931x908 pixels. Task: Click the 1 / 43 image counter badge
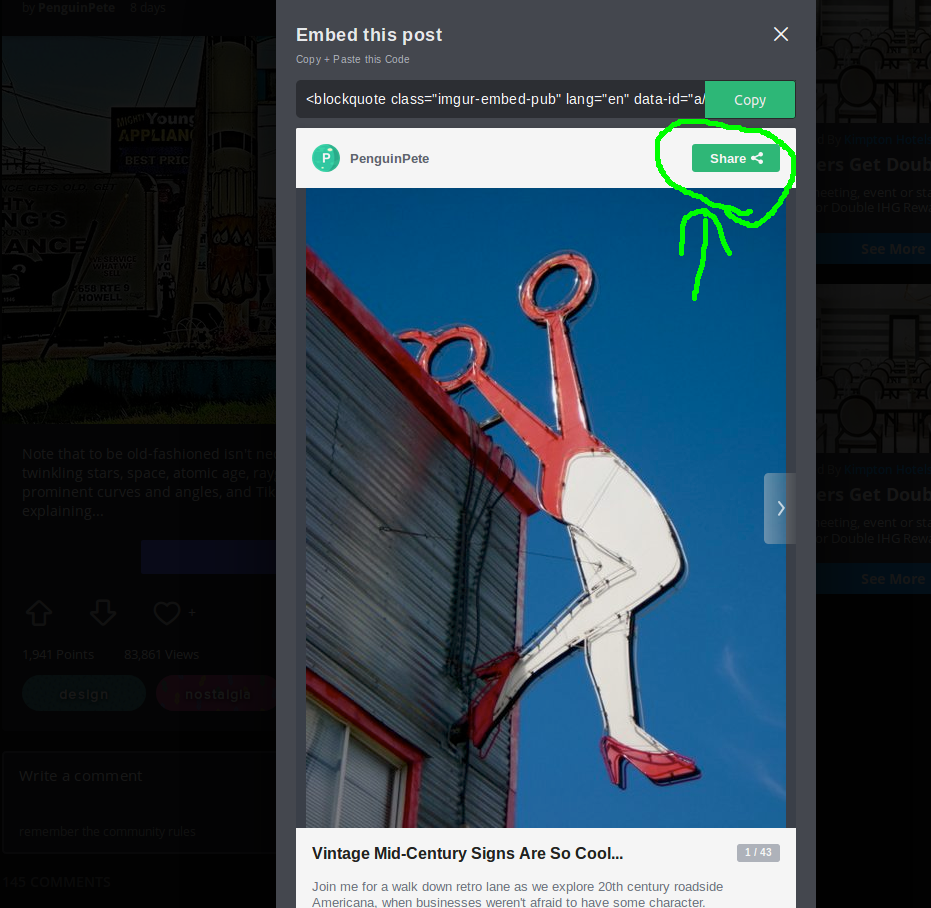click(758, 852)
